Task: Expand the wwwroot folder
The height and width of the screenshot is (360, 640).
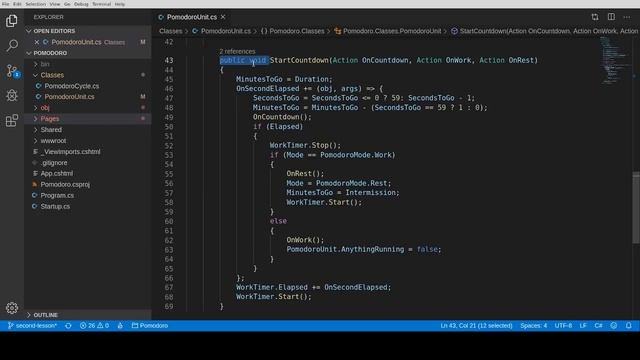Action: click(53, 141)
